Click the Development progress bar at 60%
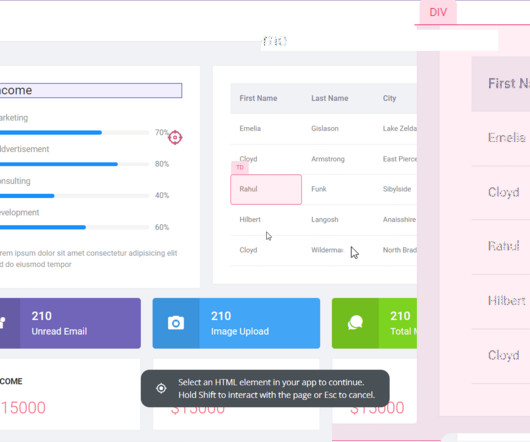 point(74,227)
